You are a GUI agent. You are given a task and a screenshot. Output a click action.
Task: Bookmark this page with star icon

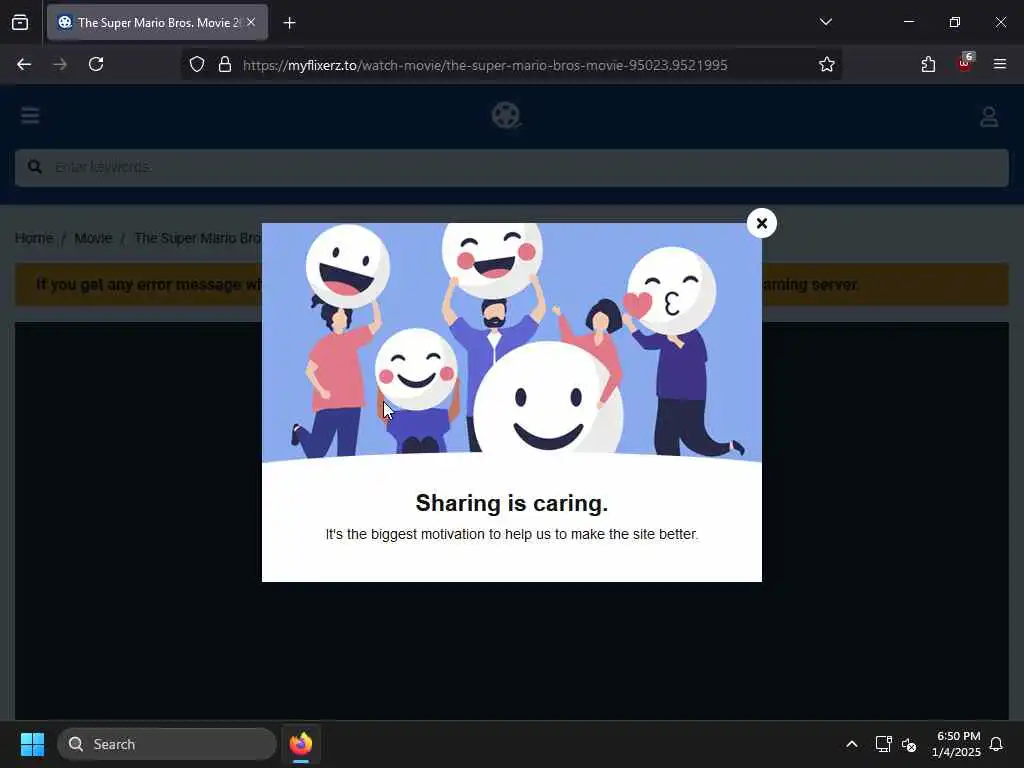click(x=826, y=64)
